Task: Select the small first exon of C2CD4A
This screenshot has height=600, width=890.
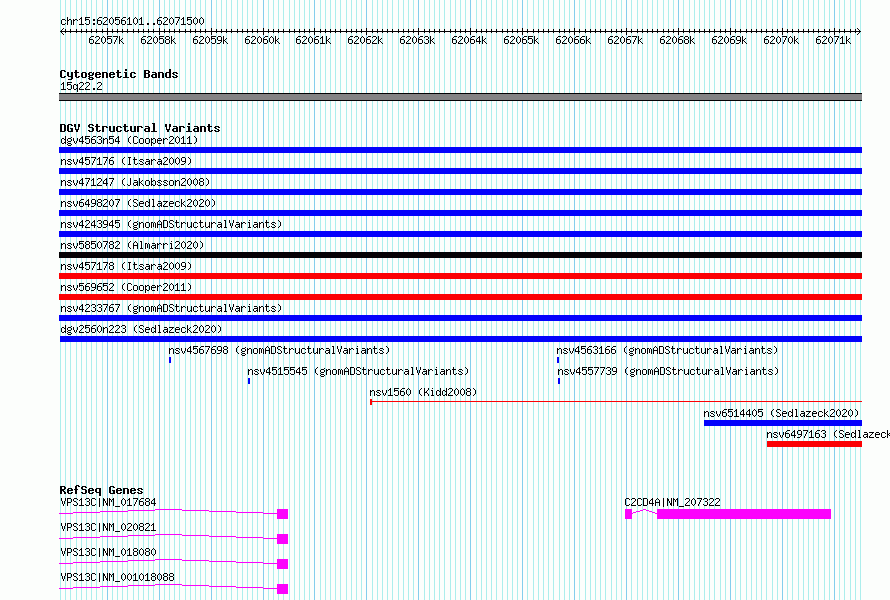Action: point(628,514)
